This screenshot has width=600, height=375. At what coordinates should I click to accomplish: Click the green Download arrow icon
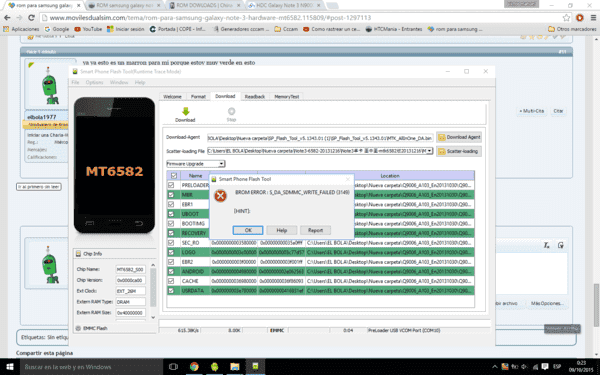click(x=186, y=111)
